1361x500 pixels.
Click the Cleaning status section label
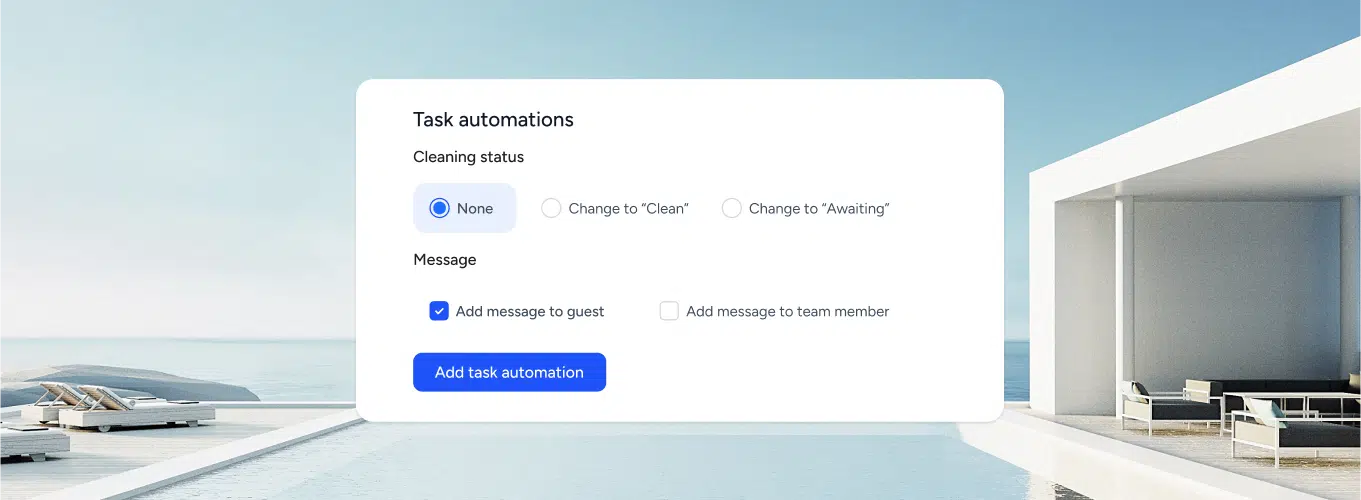(x=468, y=157)
